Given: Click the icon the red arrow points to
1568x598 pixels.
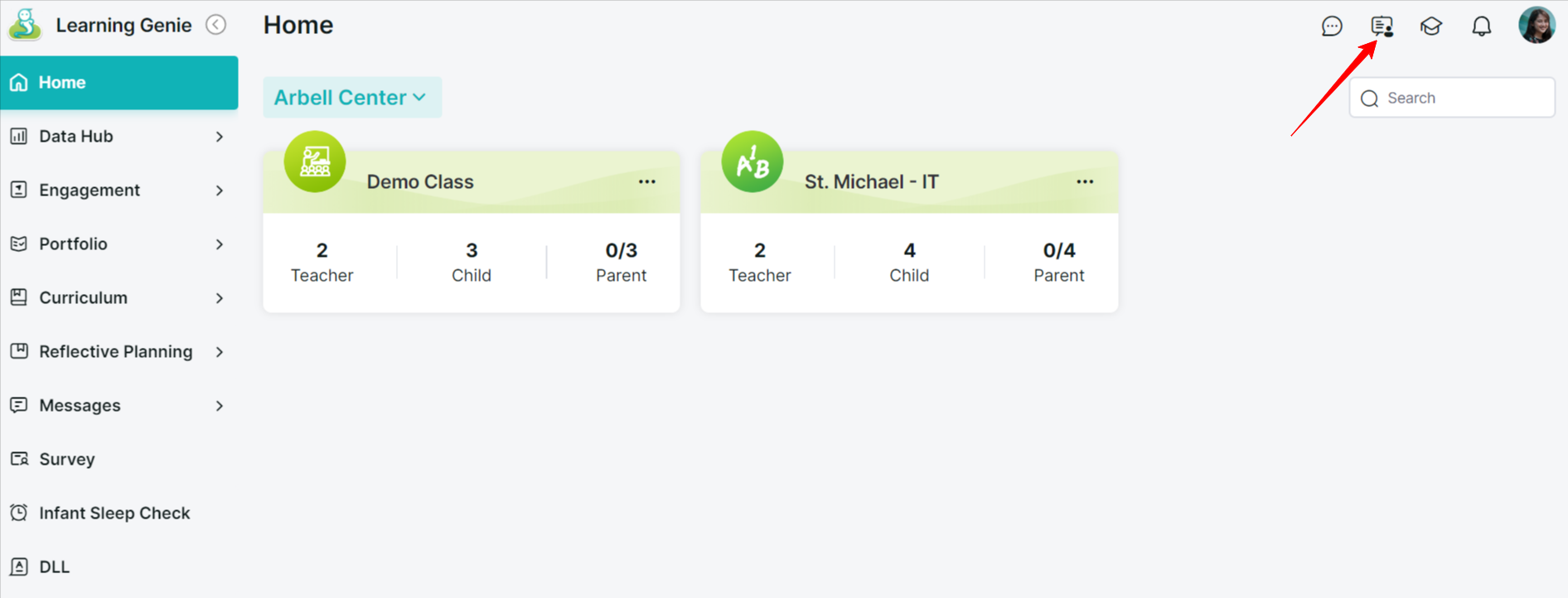Looking at the screenshot, I should coord(1382,26).
